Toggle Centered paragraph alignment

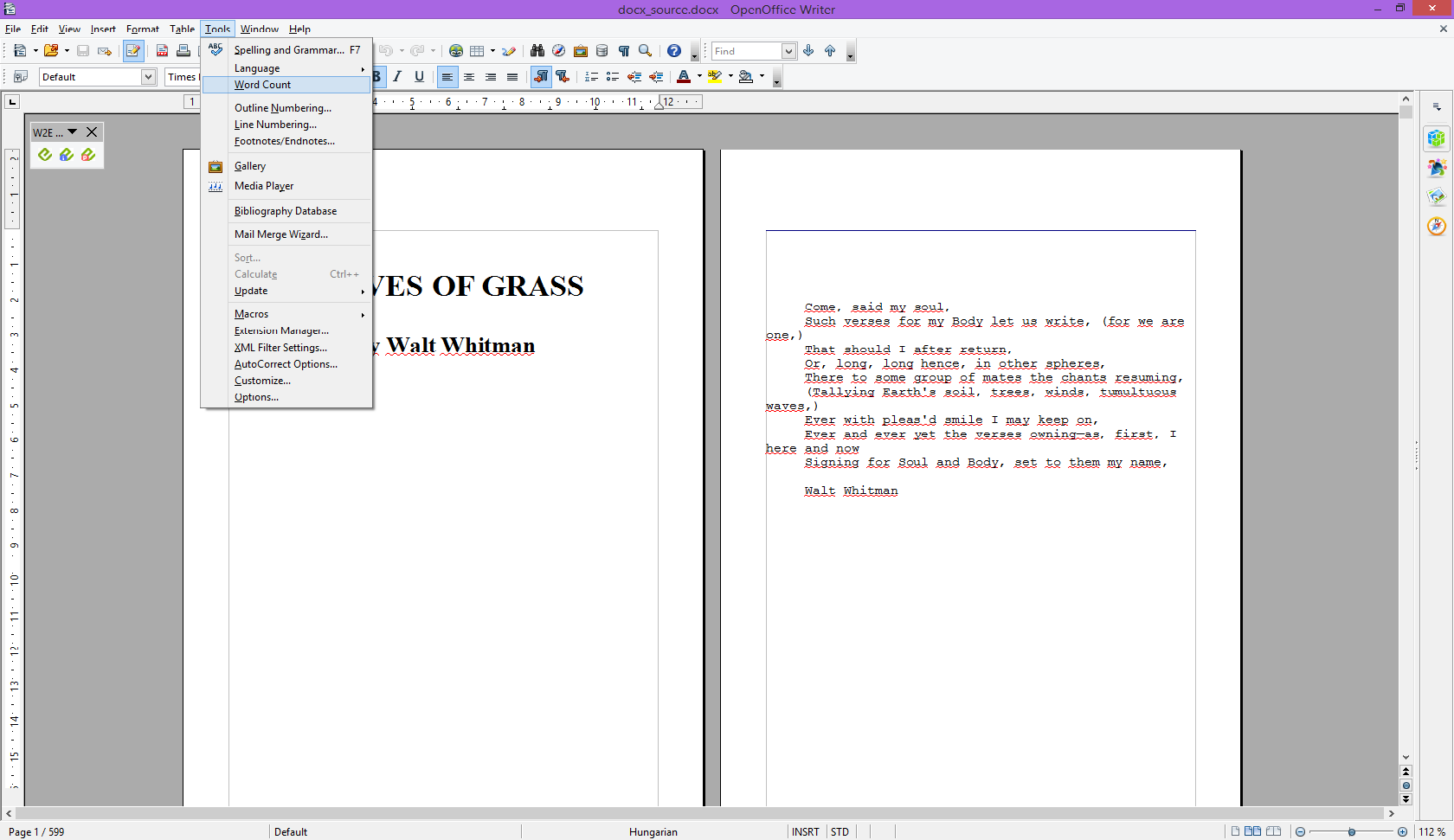(469, 77)
